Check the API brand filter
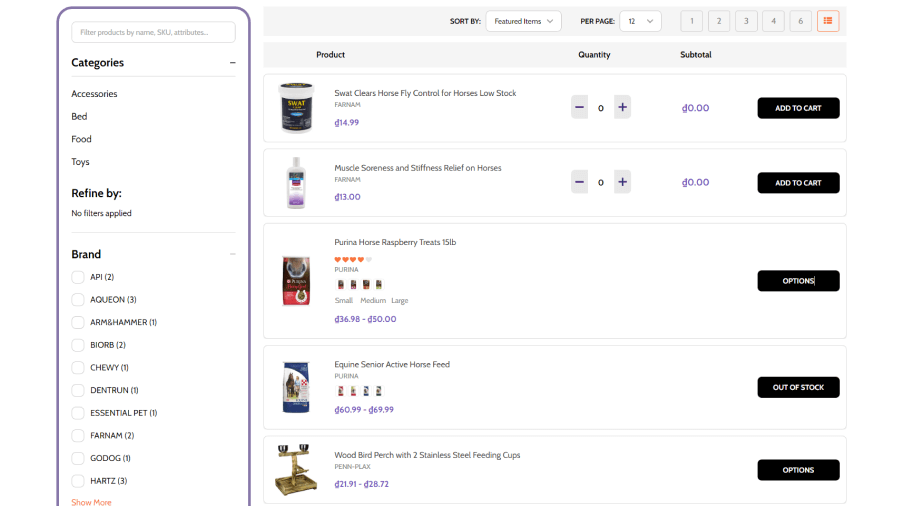 click(78, 277)
